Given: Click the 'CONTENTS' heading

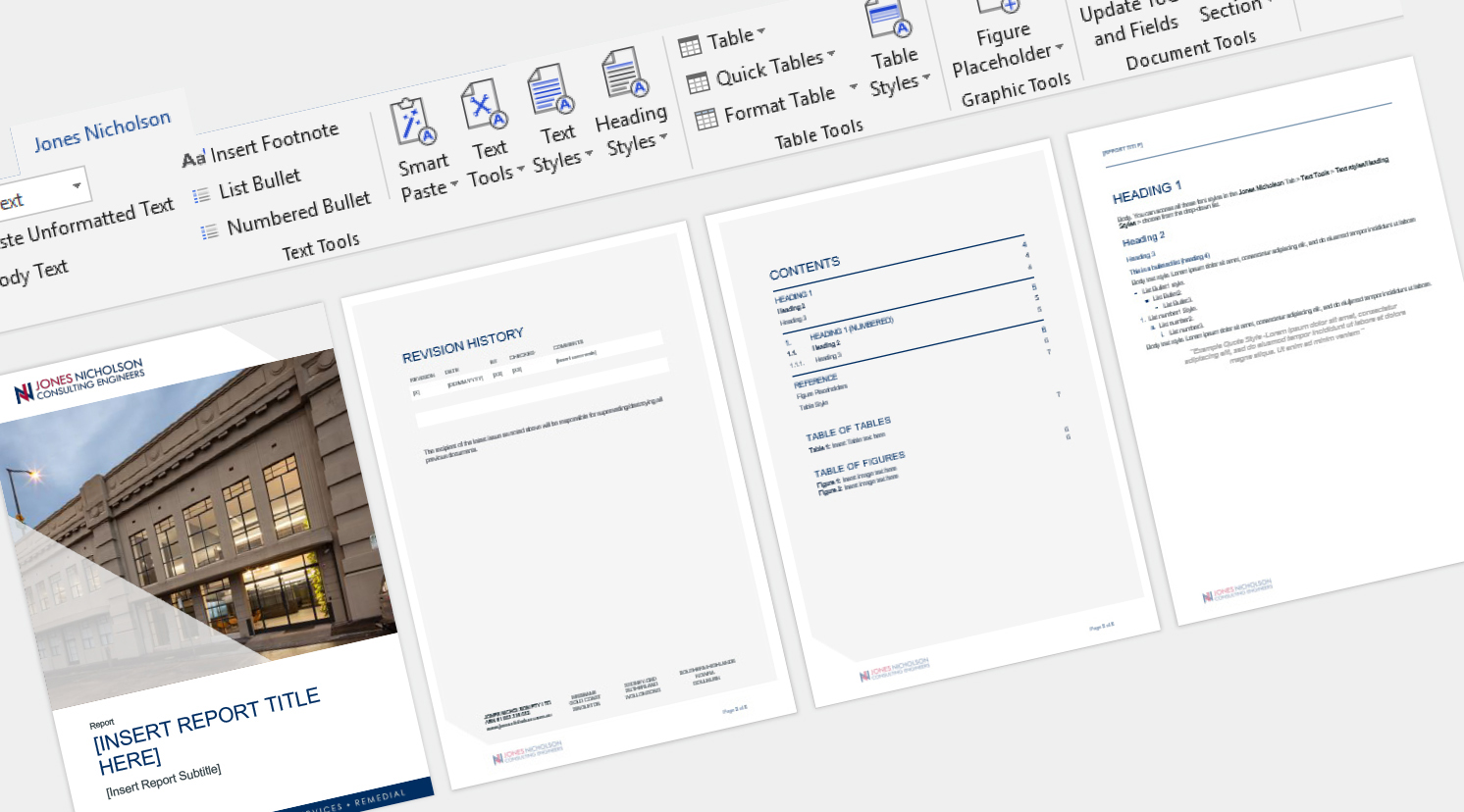Looking at the screenshot, I should pyautogui.click(x=805, y=269).
